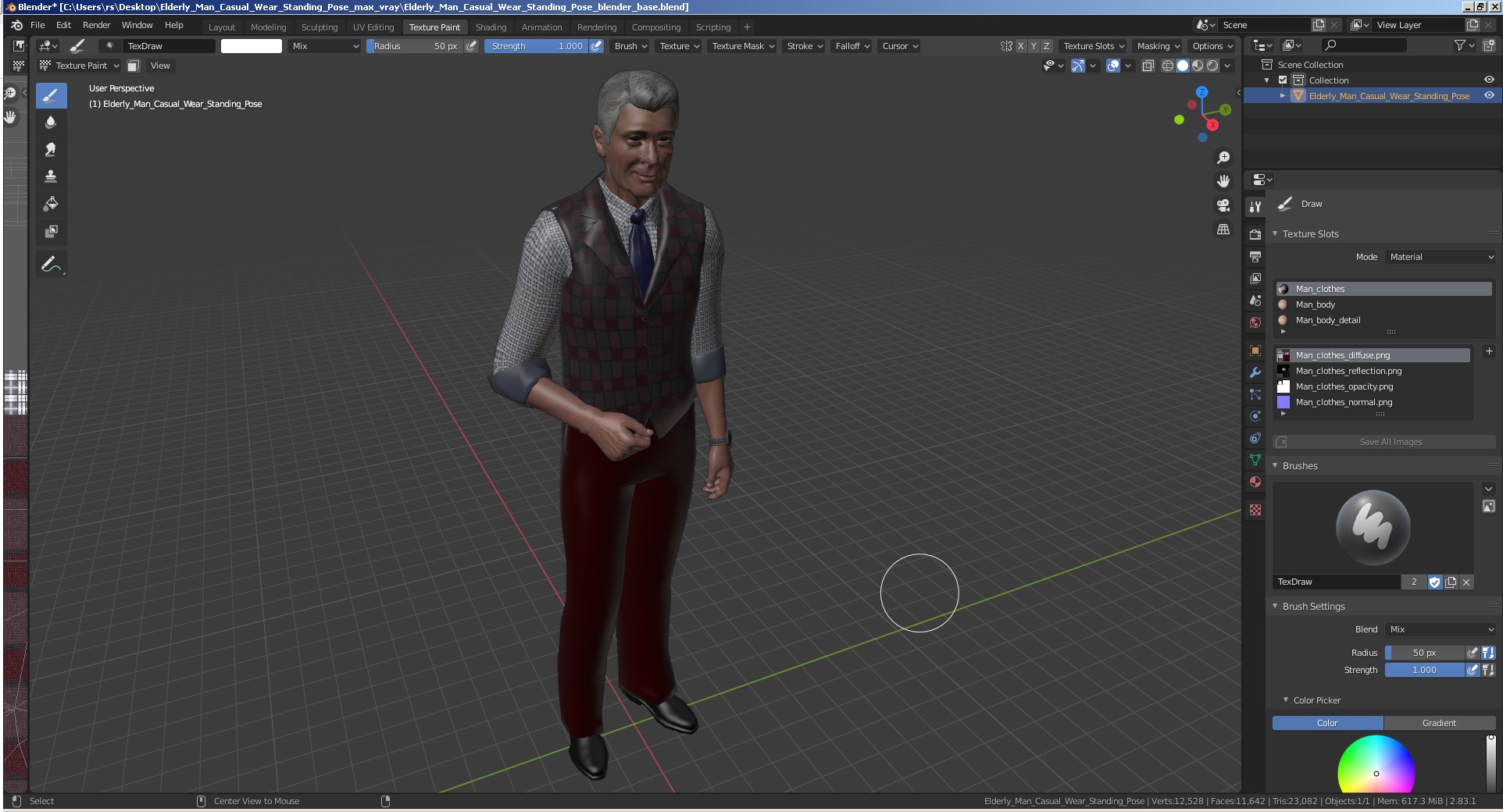Open Physics properties tab
This screenshot has width=1503, height=812.
tap(1255, 416)
